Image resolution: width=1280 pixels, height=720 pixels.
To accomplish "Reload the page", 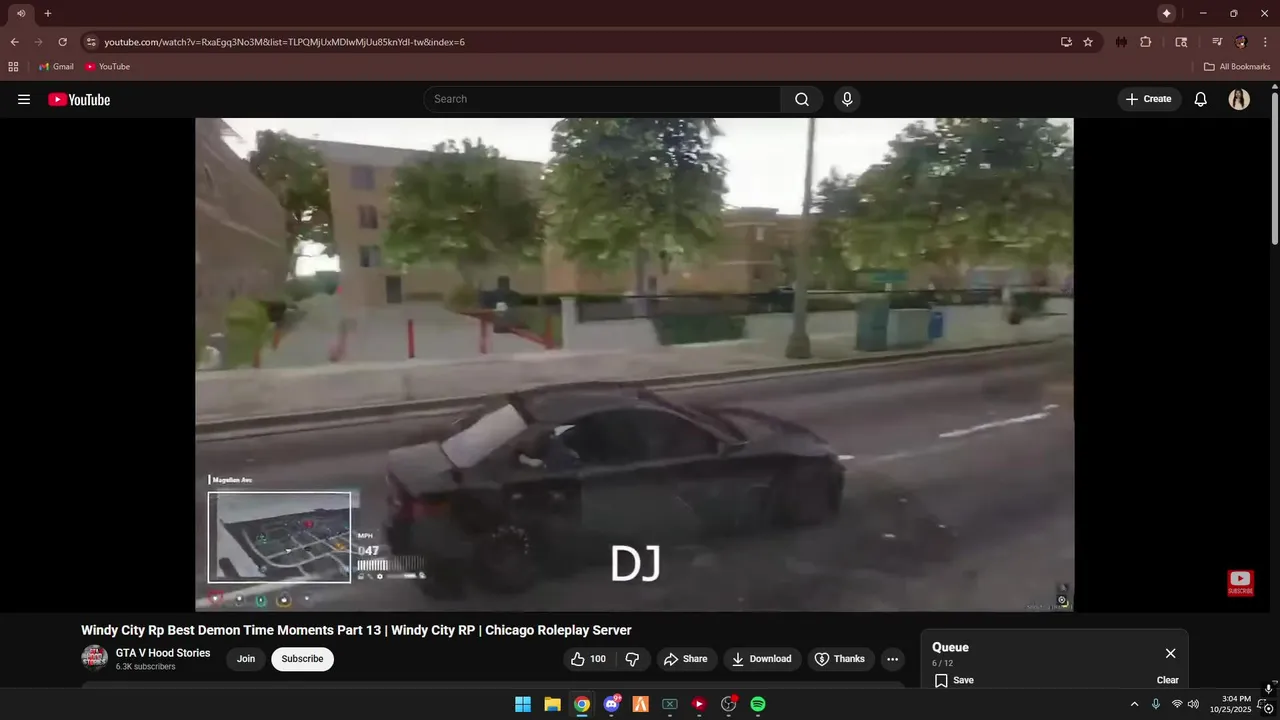I will [x=62, y=42].
